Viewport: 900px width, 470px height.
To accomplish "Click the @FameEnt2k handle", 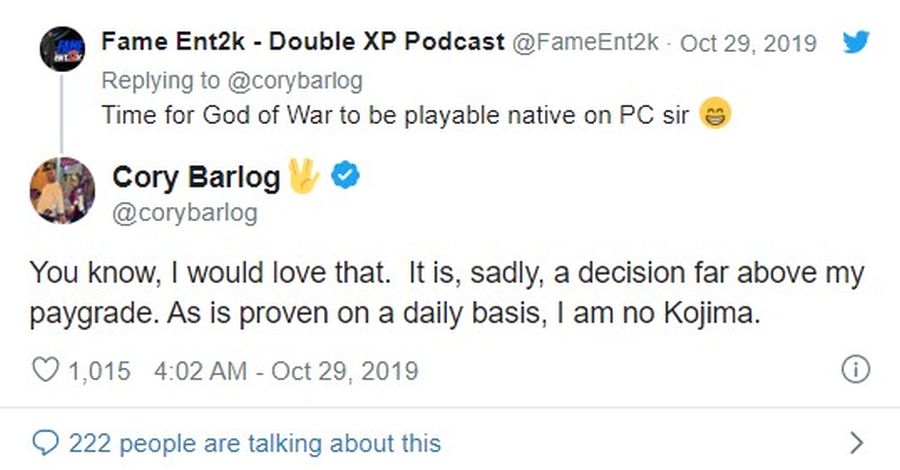I will (585, 43).
